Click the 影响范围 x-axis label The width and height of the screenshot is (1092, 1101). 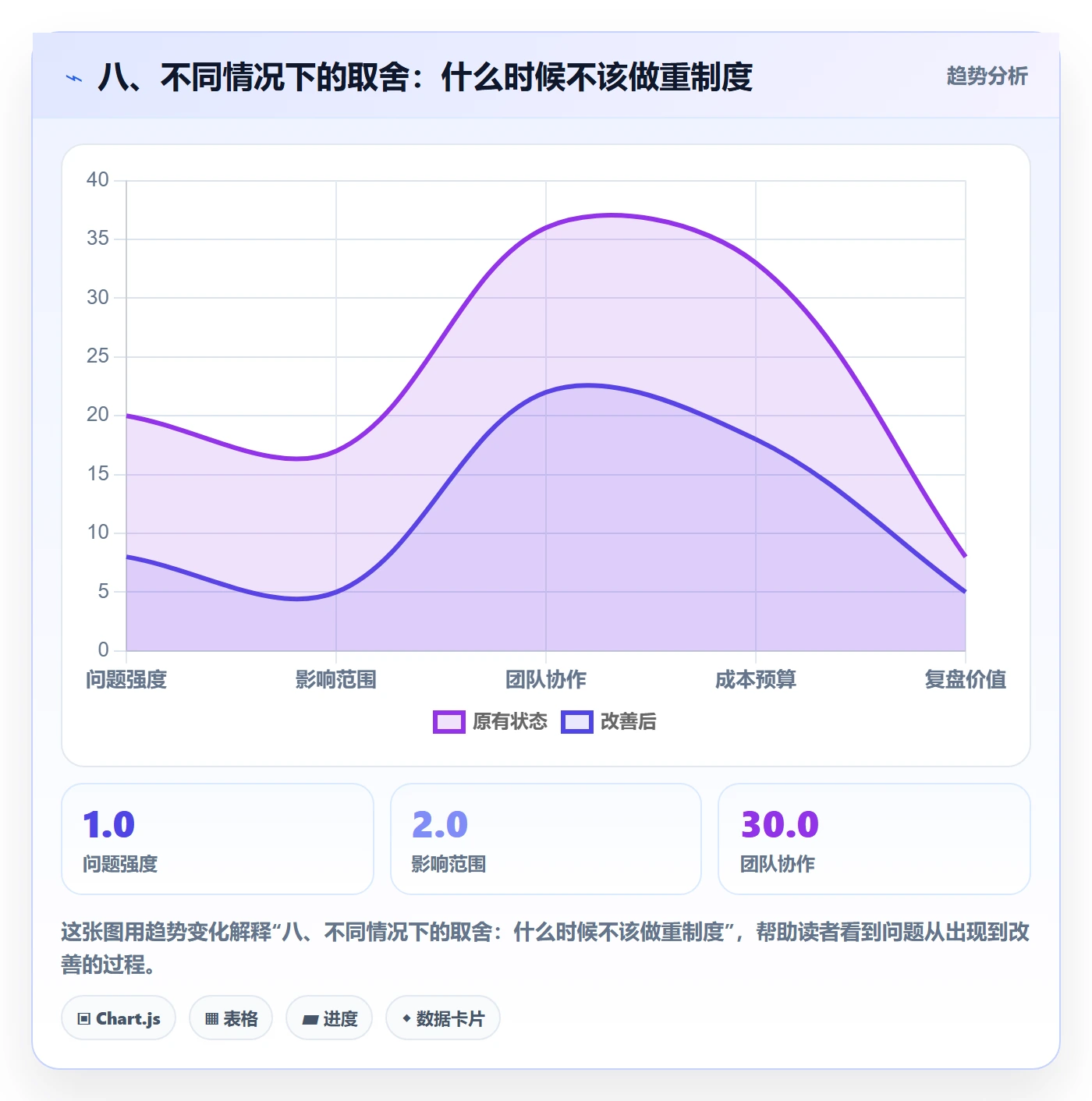tap(336, 680)
